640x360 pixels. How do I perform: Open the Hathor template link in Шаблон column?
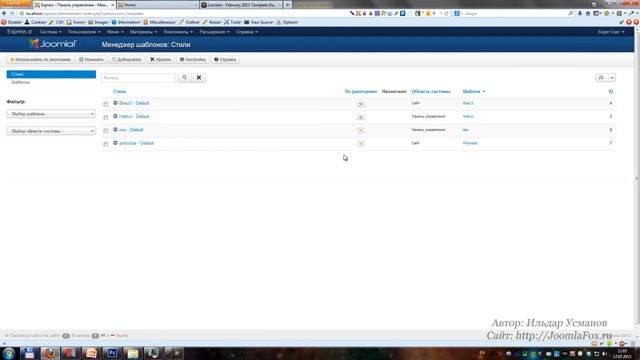pyautogui.click(x=468, y=116)
